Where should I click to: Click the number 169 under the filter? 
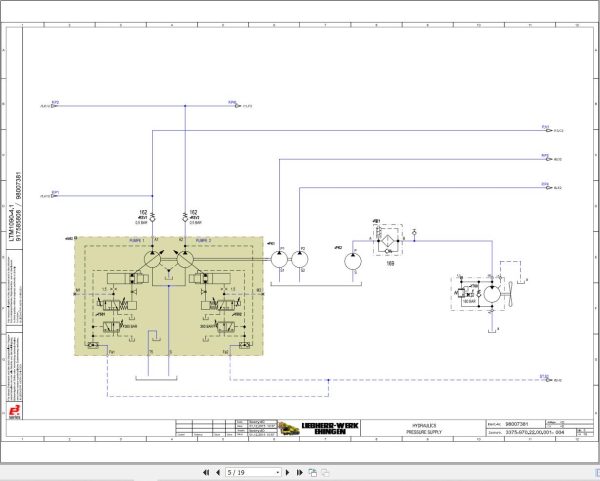click(390, 264)
